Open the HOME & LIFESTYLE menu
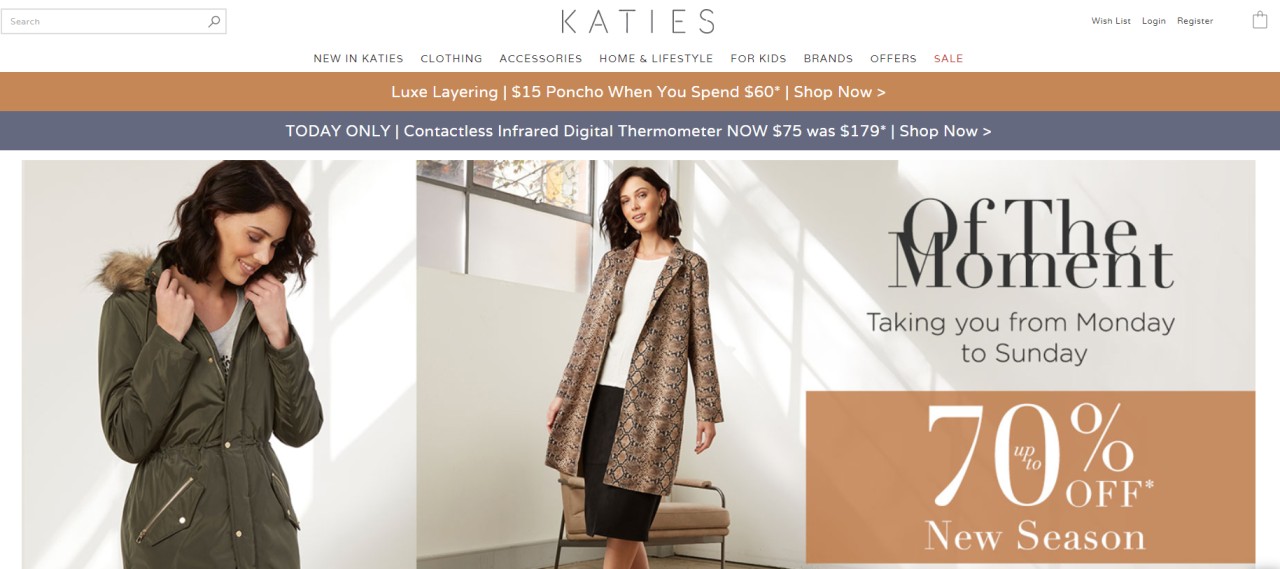 click(656, 59)
